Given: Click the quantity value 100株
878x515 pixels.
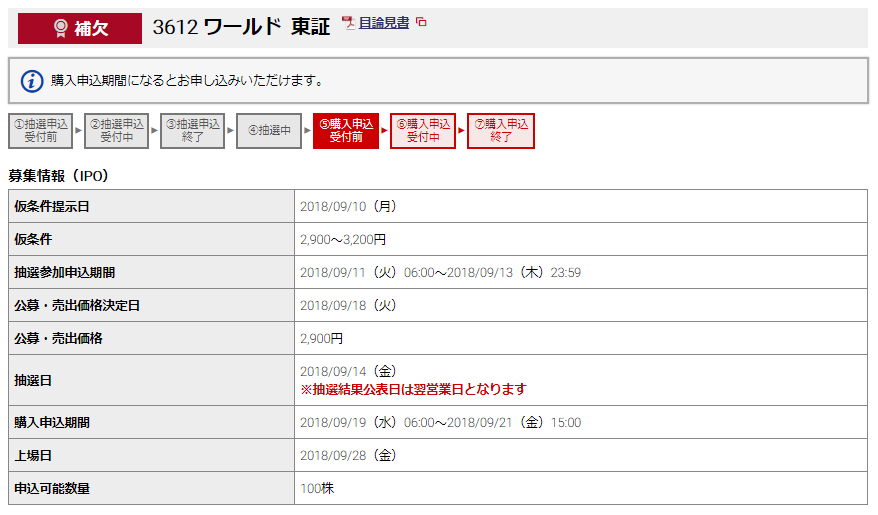Looking at the screenshot, I should click(x=317, y=489).
